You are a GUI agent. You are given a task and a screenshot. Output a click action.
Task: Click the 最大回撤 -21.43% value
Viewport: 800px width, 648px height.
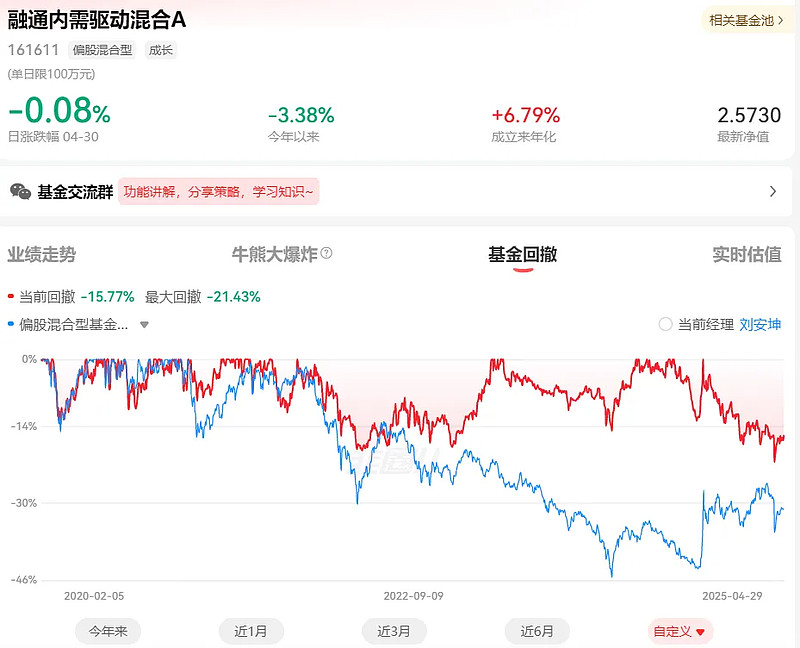[x=234, y=296]
